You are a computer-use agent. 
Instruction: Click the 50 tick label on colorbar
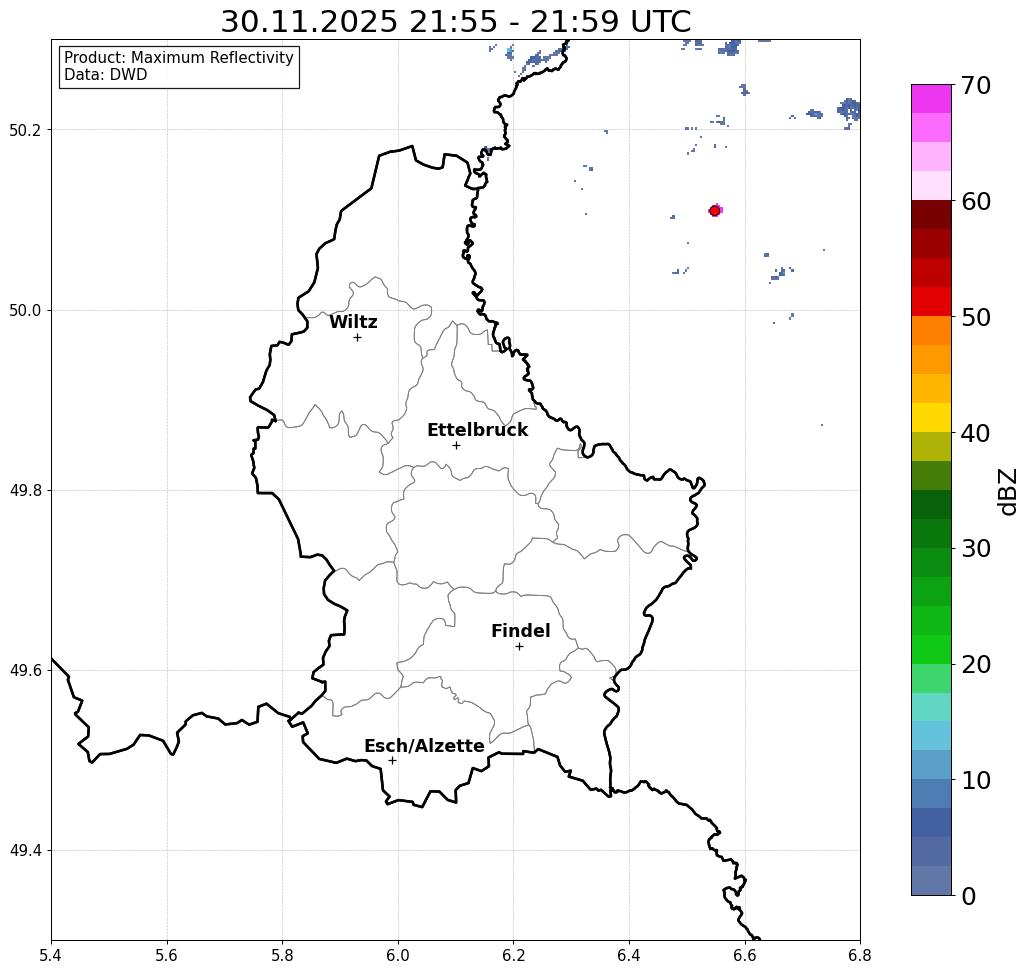[976, 318]
